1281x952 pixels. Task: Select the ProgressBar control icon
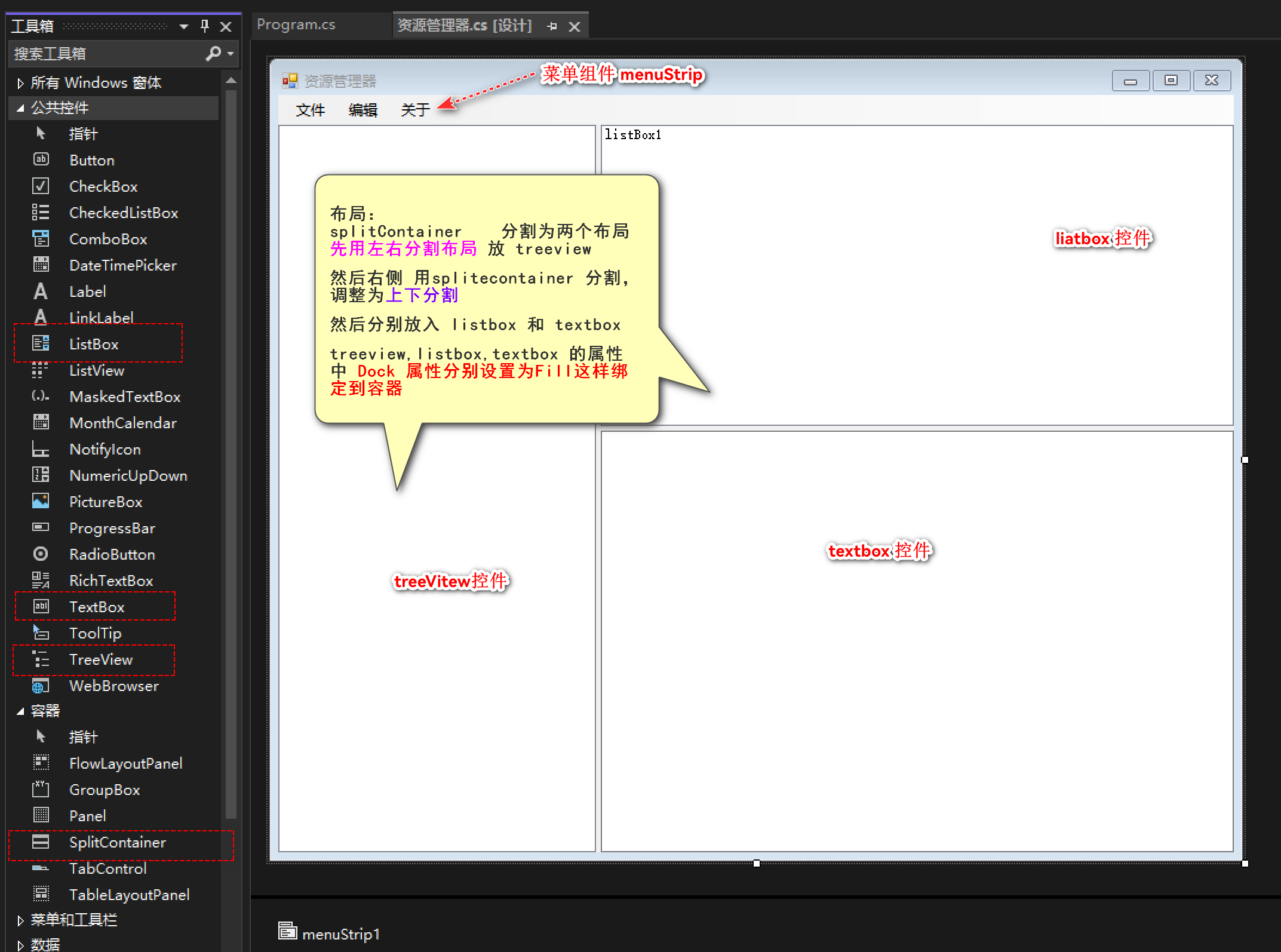pyautogui.click(x=41, y=528)
